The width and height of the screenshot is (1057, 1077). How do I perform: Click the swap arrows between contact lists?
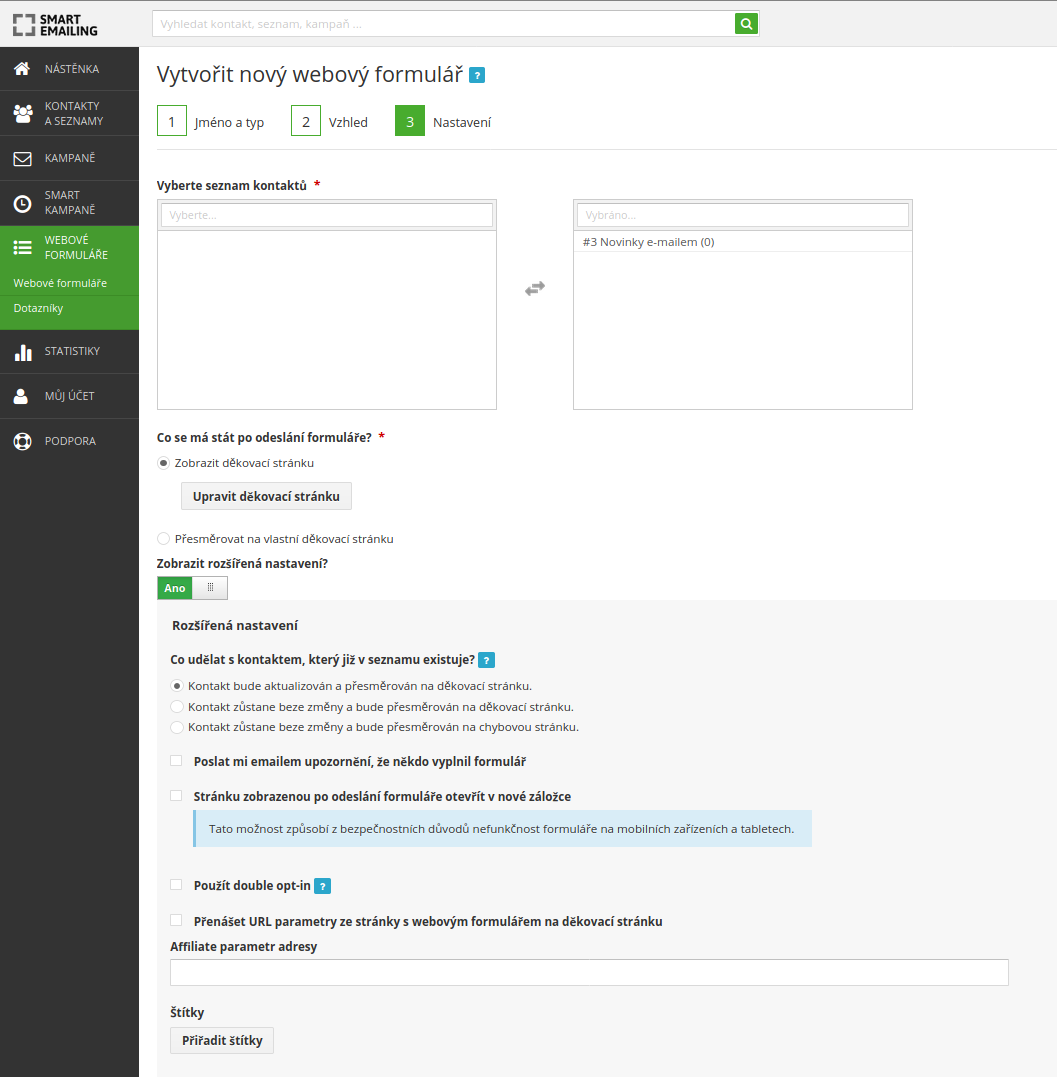(x=535, y=288)
